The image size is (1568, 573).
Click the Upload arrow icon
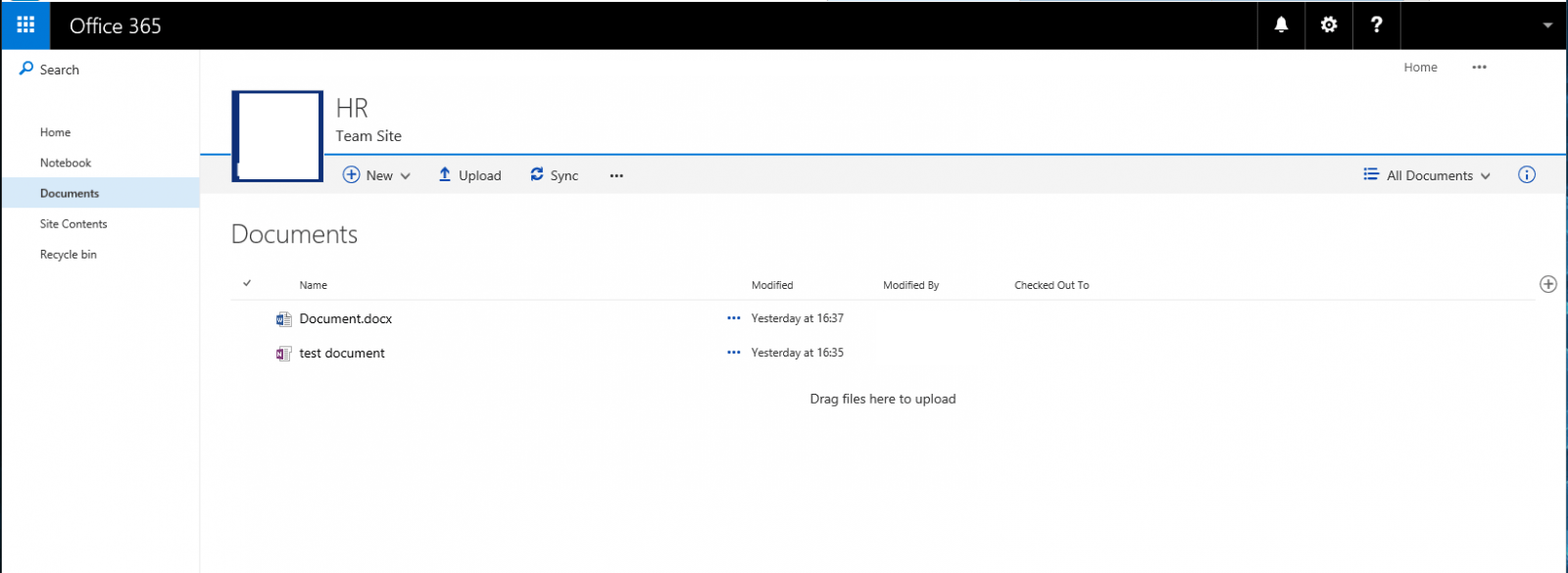(x=445, y=174)
